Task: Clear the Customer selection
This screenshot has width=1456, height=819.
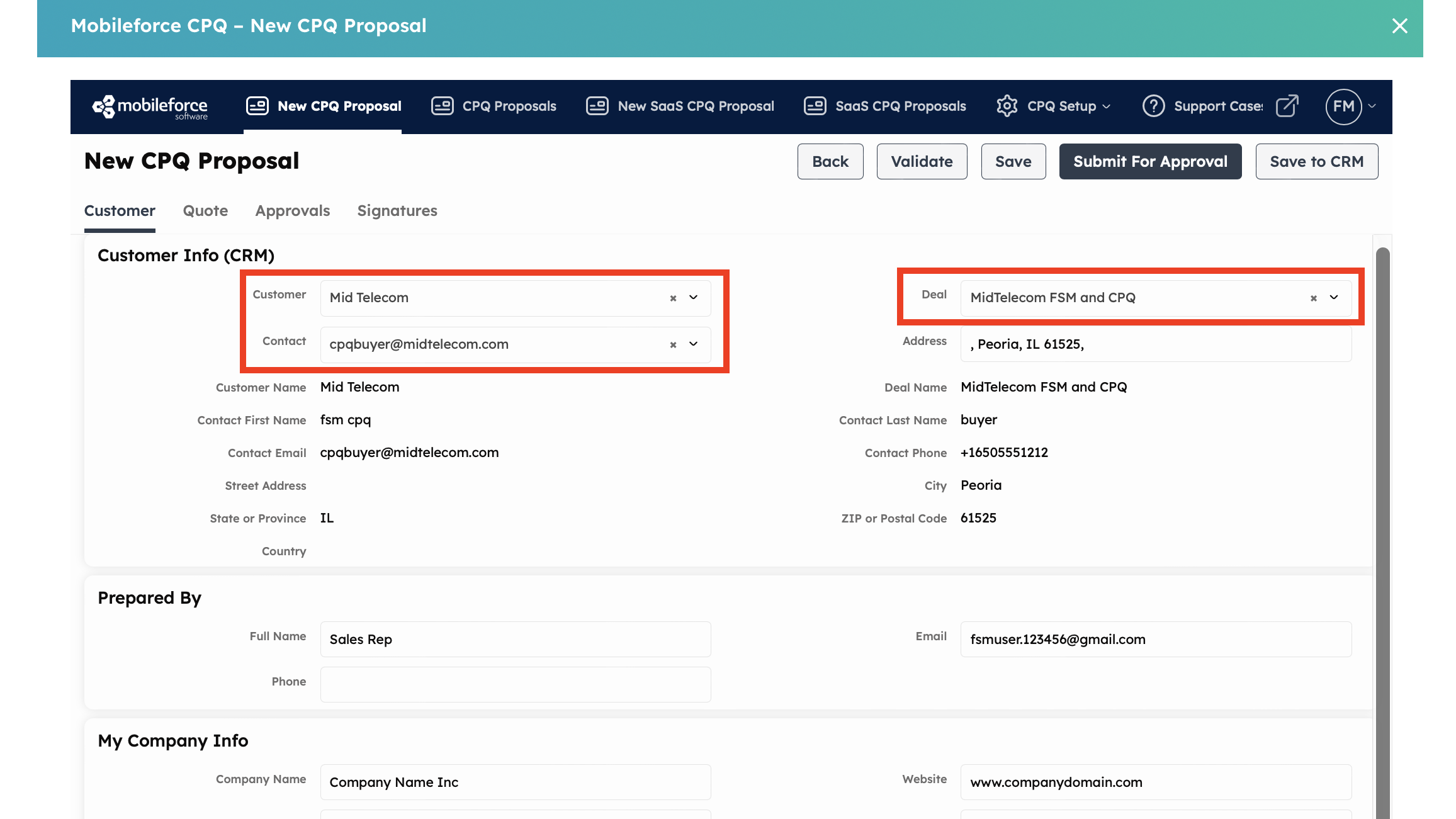Action: 673,298
